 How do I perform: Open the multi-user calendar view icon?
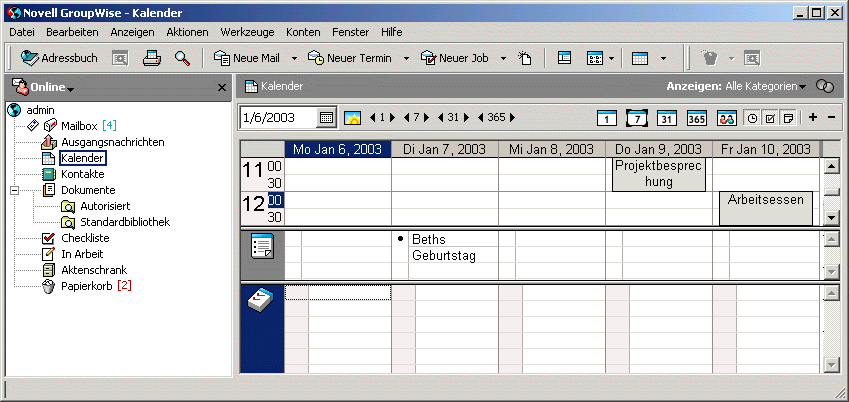pyautogui.click(x=727, y=118)
